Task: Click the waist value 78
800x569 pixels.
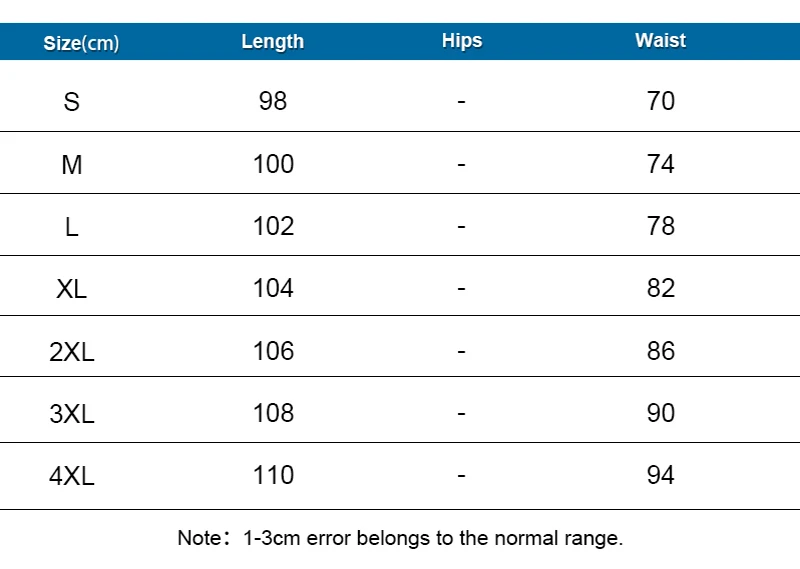Action: [661, 226]
